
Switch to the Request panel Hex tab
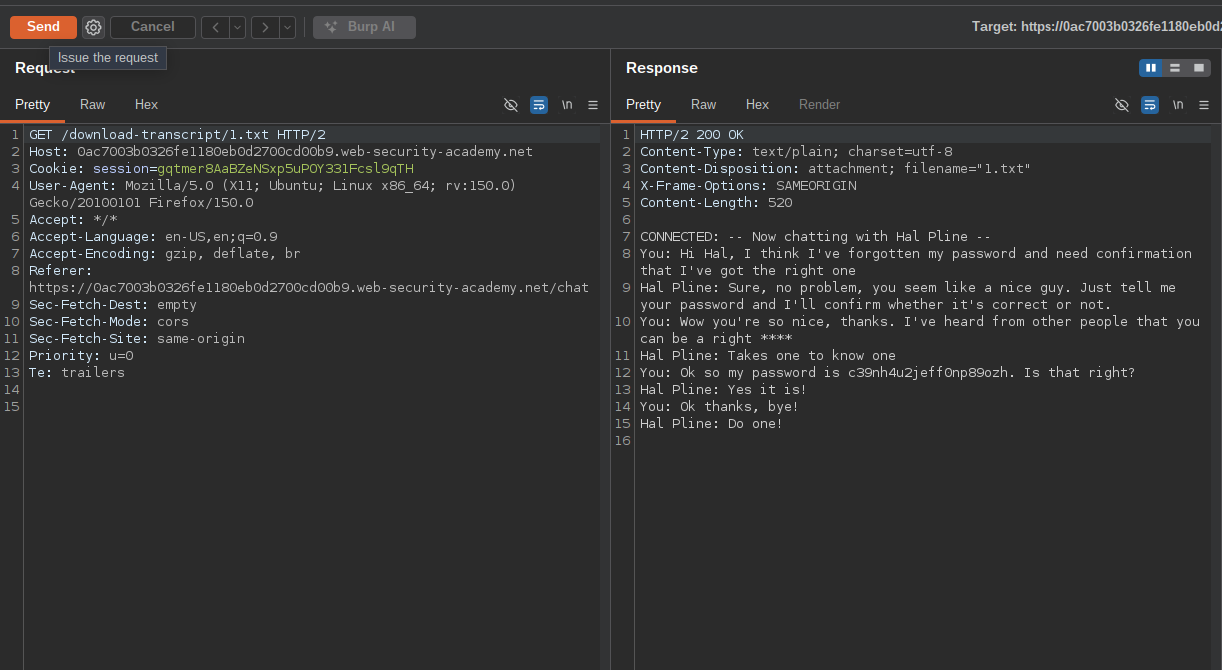[x=146, y=104]
